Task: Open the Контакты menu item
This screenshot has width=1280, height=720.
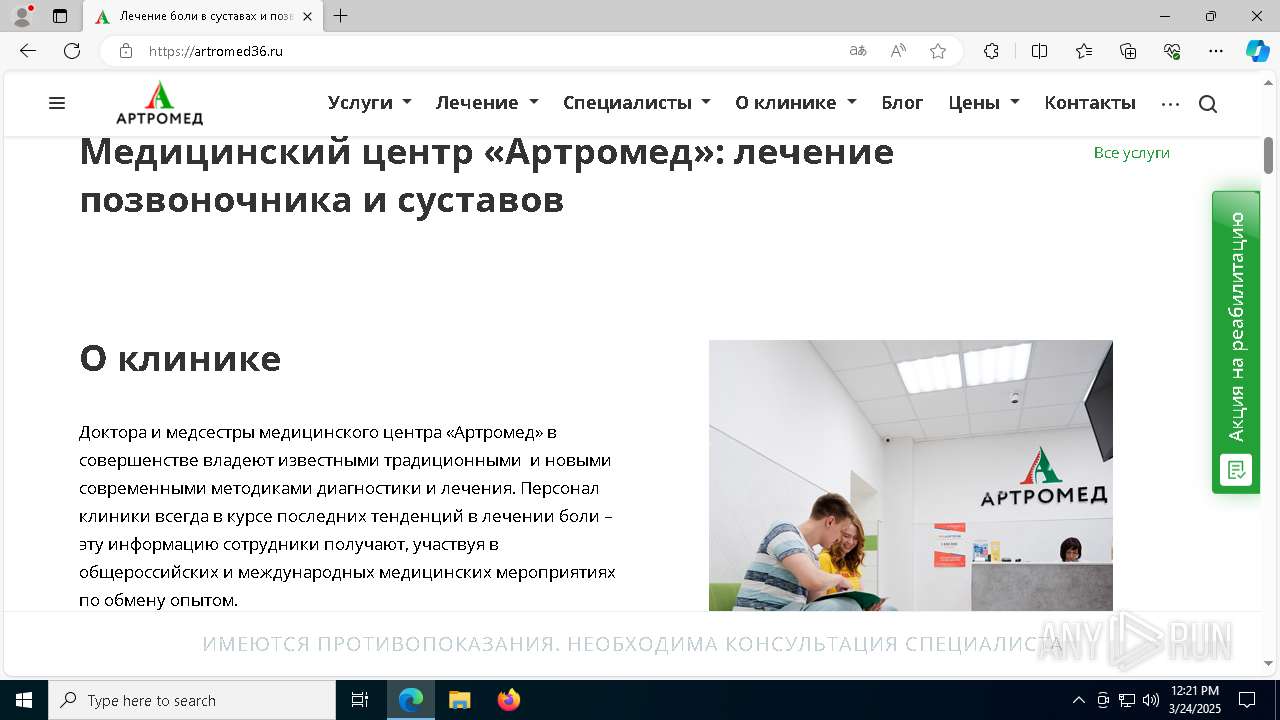Action: (1090, 102)
